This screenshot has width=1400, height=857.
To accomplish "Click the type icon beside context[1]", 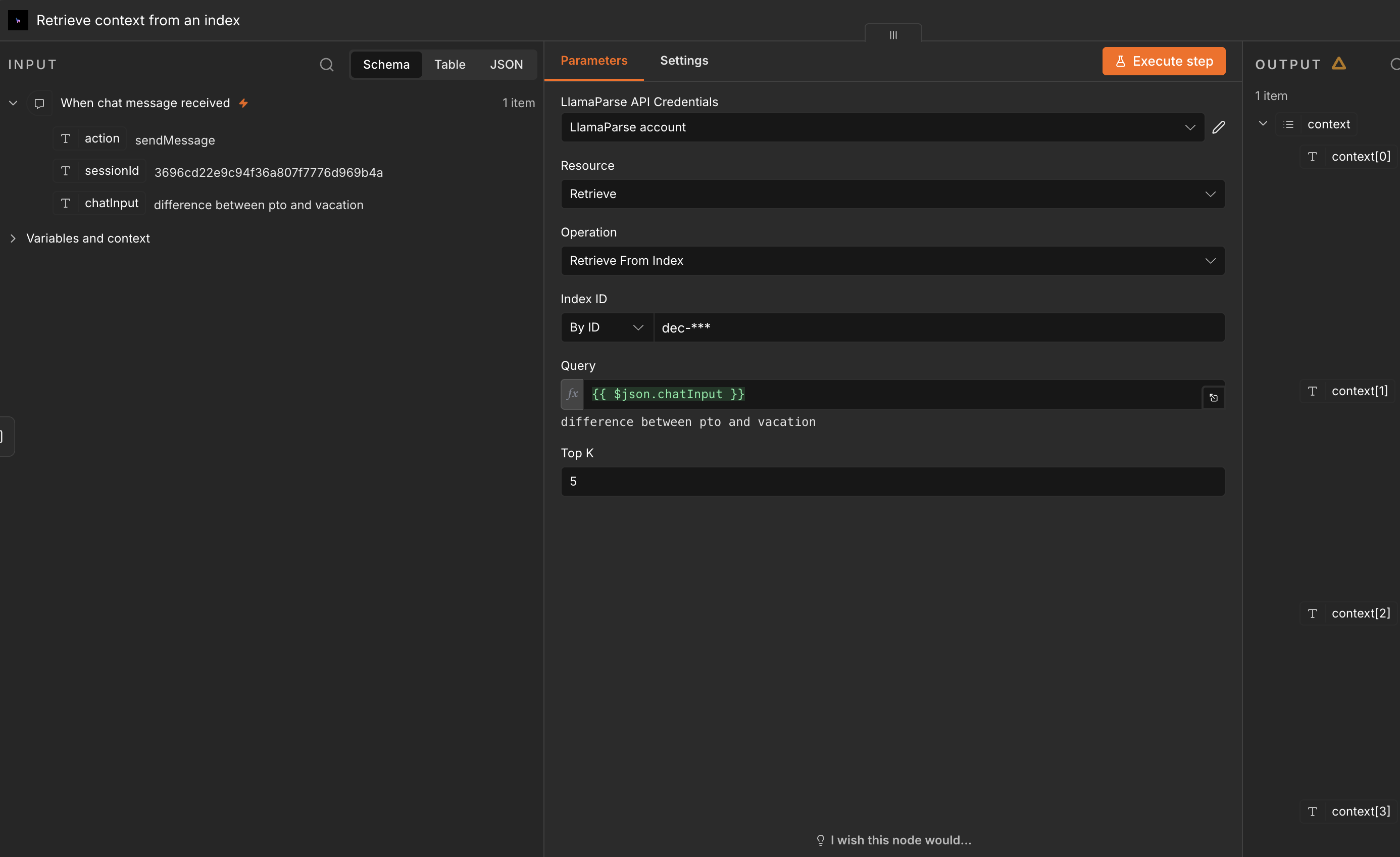I will (x=1313, y=392).
